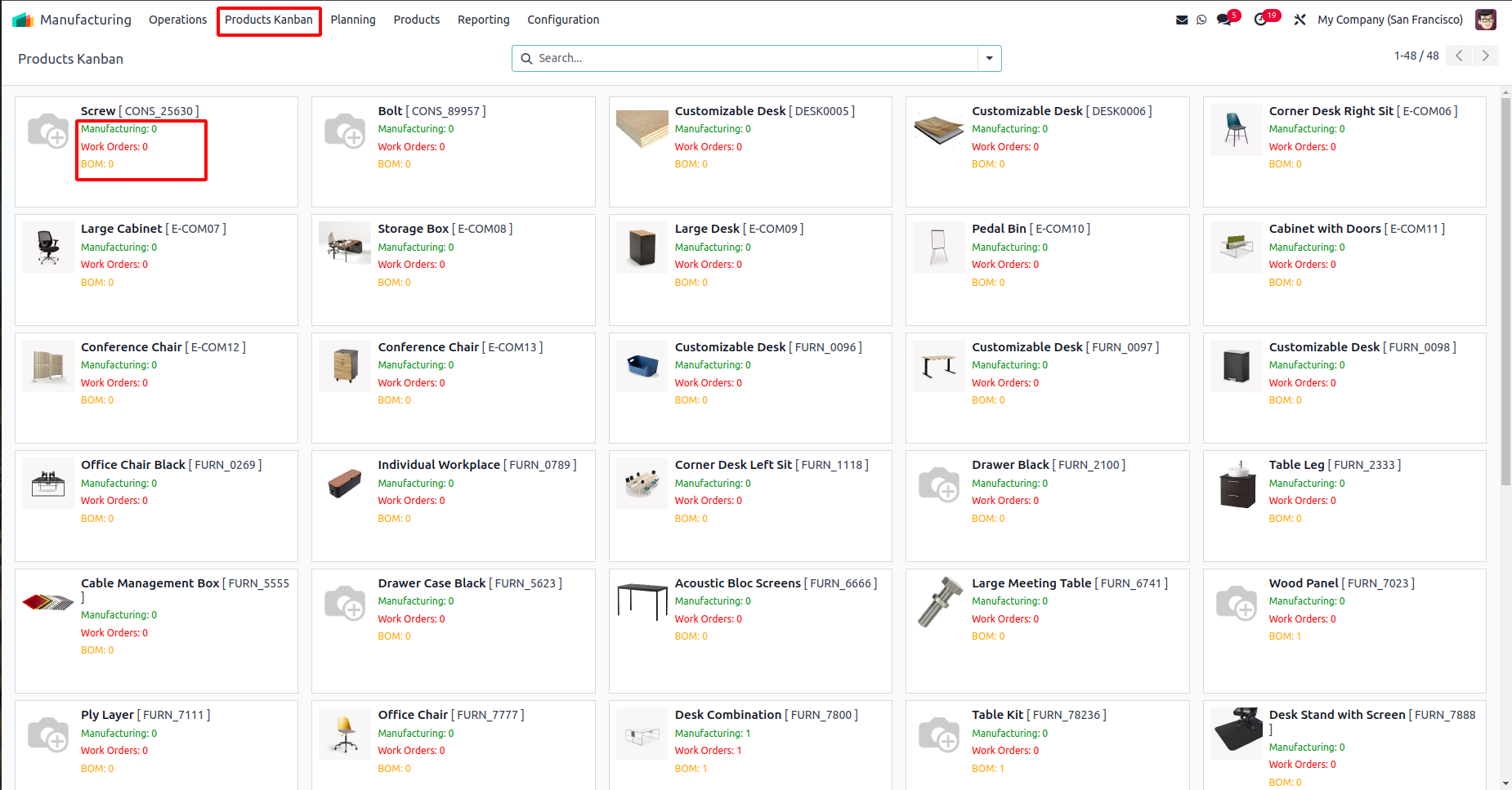Open the user avatar menu
The image size is (1512, 790).
point(1486,20)
